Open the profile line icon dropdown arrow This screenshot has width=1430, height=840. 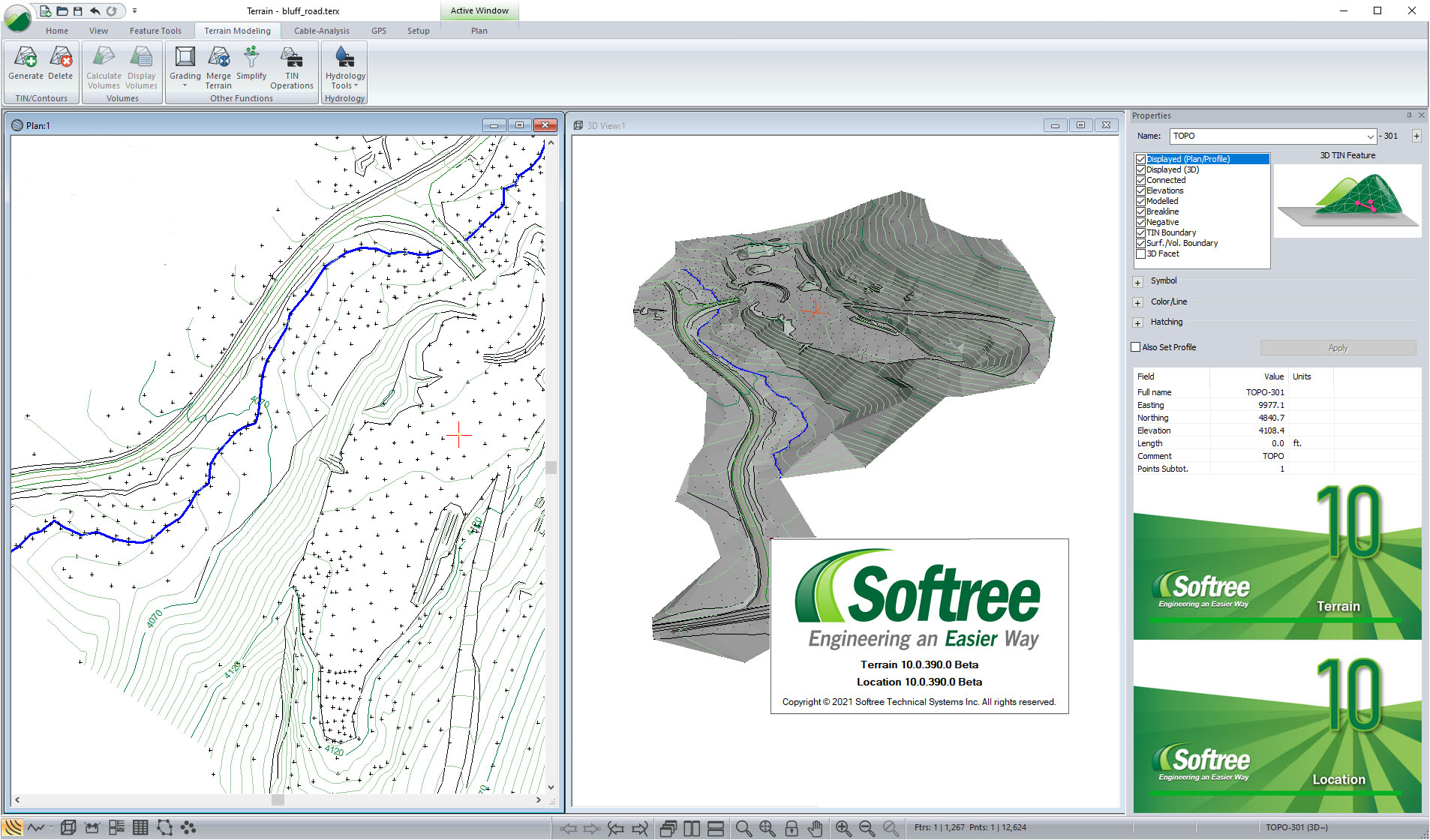[51, 828]
